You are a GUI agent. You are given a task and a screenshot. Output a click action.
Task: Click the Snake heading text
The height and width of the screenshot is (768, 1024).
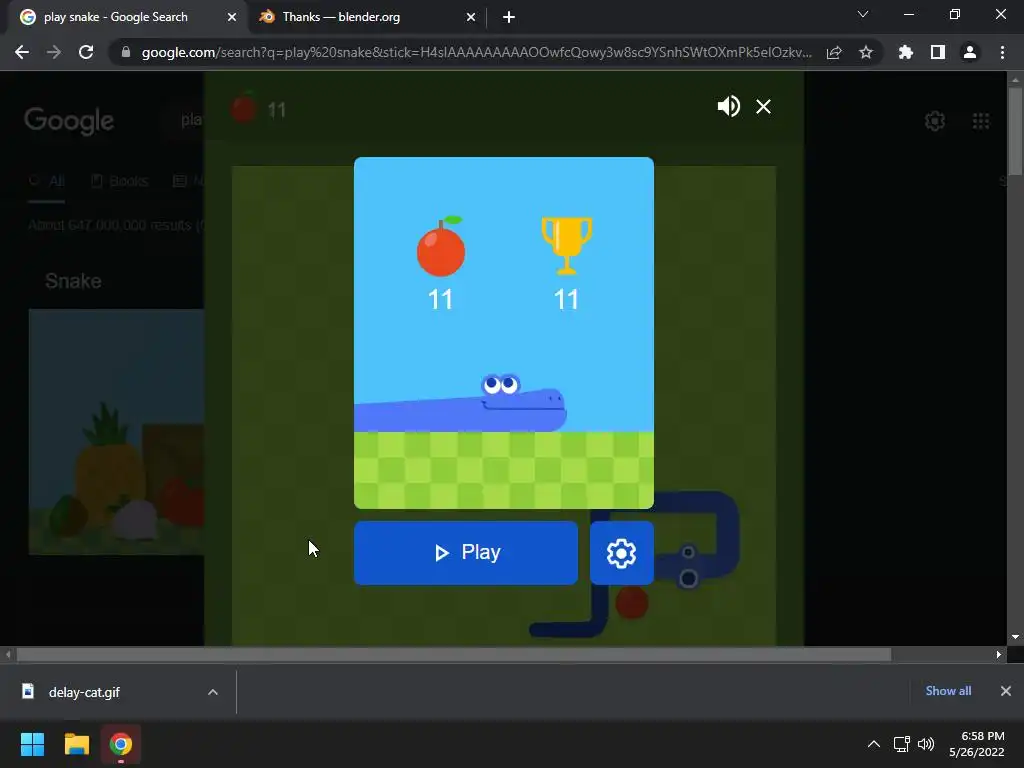73,281
